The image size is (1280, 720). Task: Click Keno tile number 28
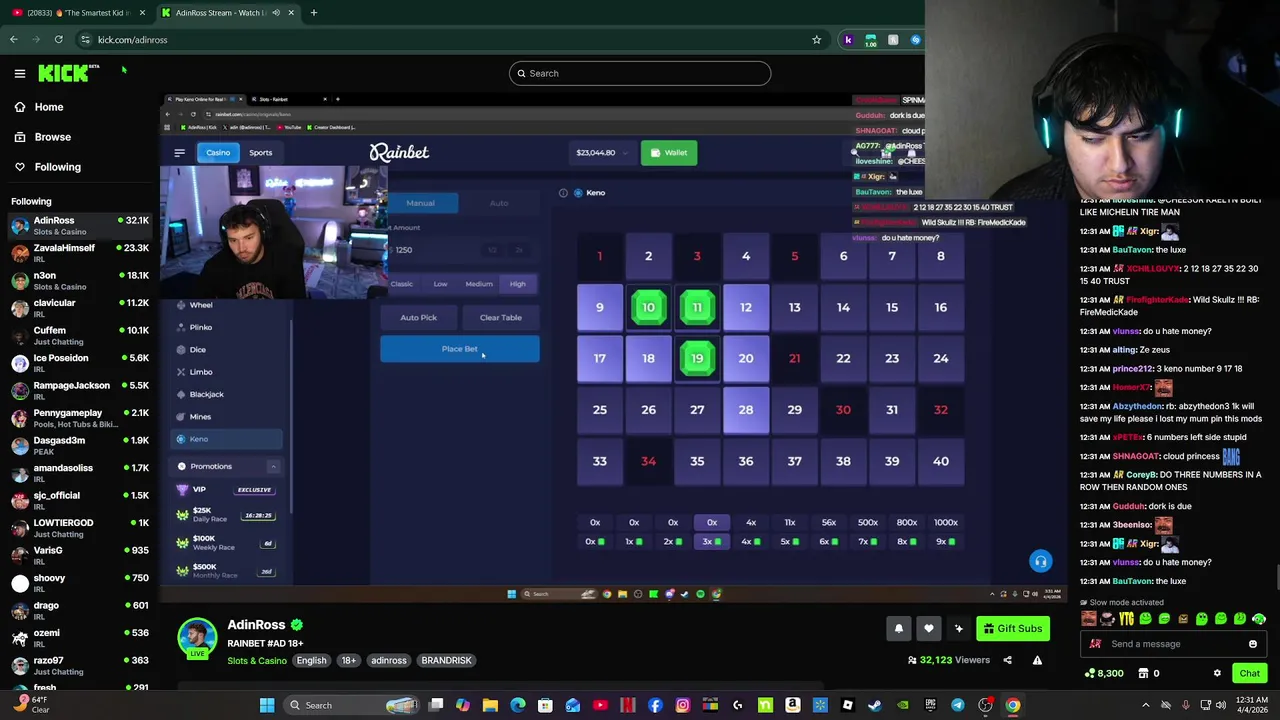(746, 410)
